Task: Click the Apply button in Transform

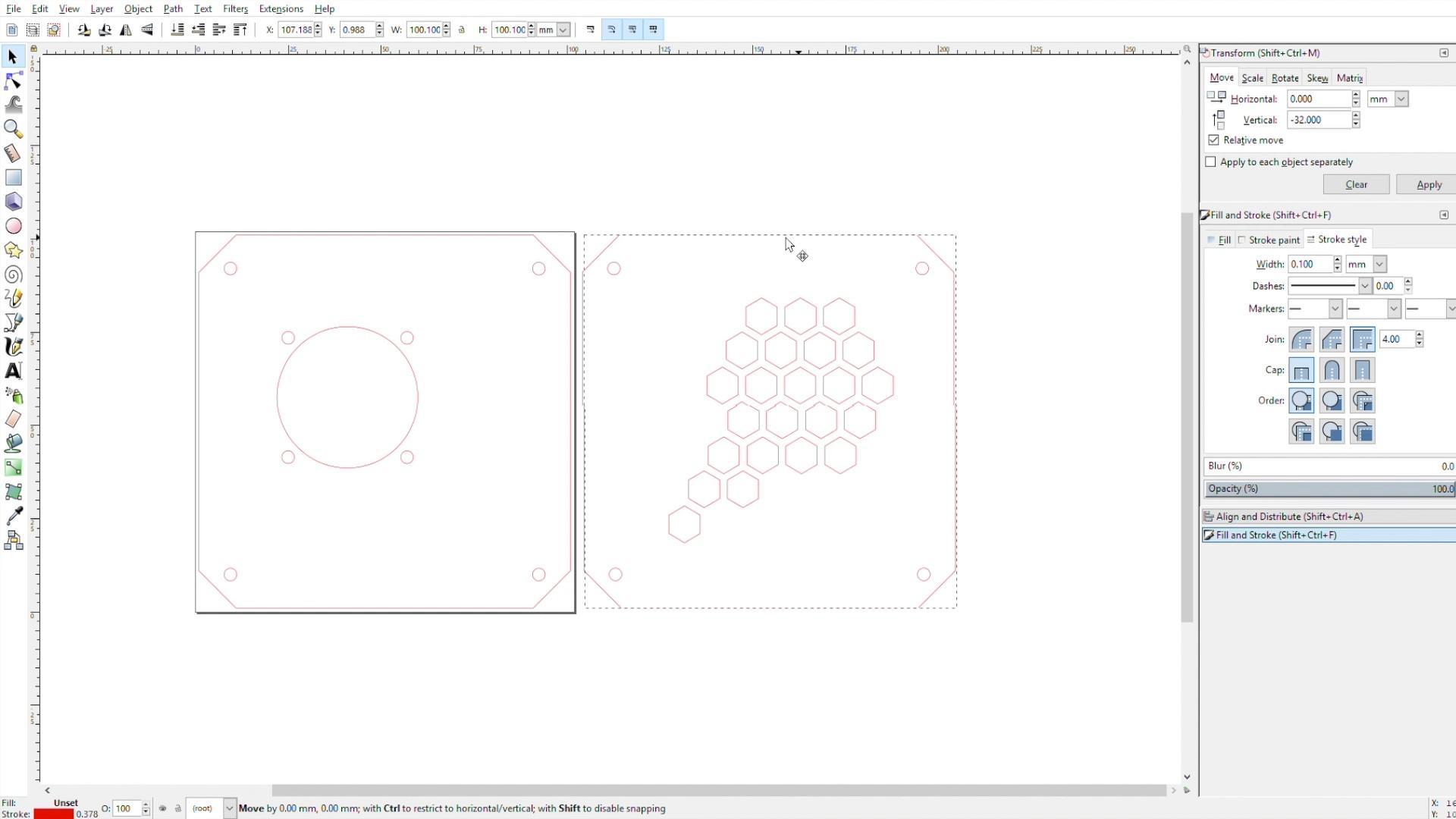Action: click(x=1428, y=184)
